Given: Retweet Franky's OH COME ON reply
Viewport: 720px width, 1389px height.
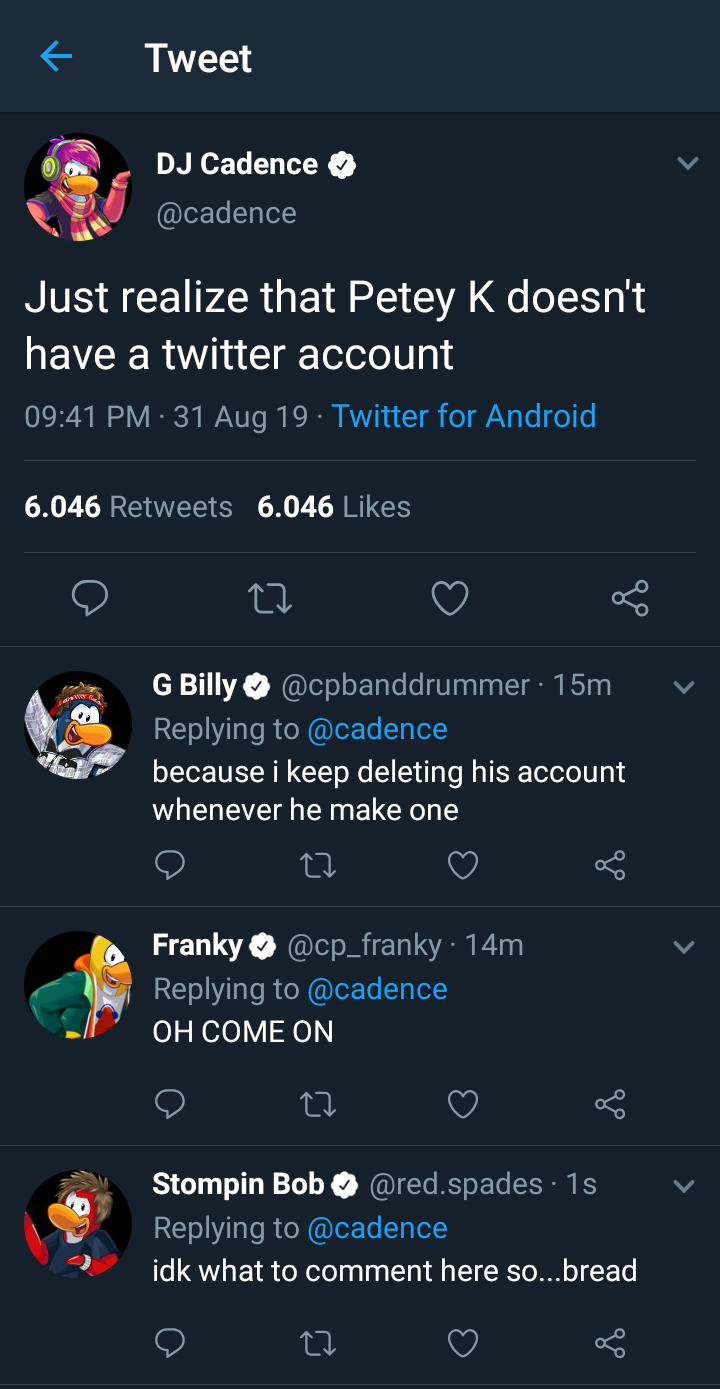Looking at the screenshot, I should pyautogui.click(x=318, y=1103).
